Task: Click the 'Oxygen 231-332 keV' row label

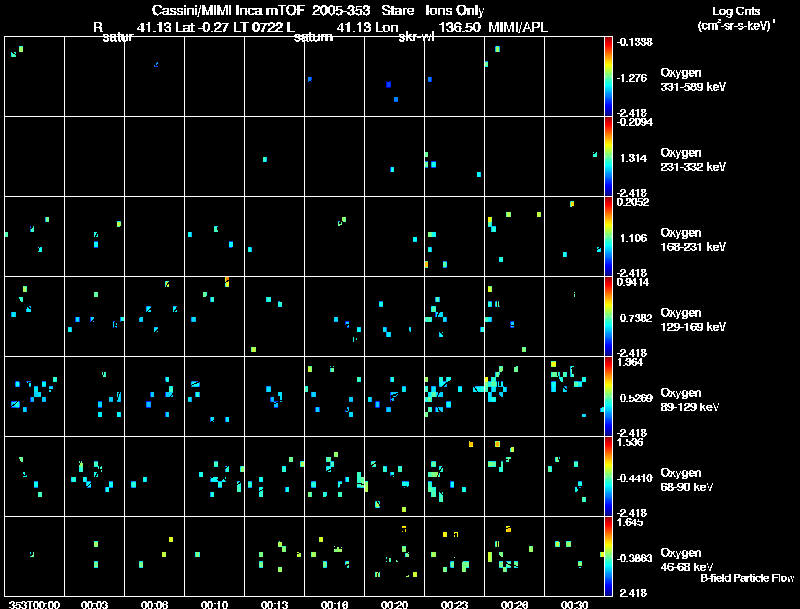Action: click(693, 160)
